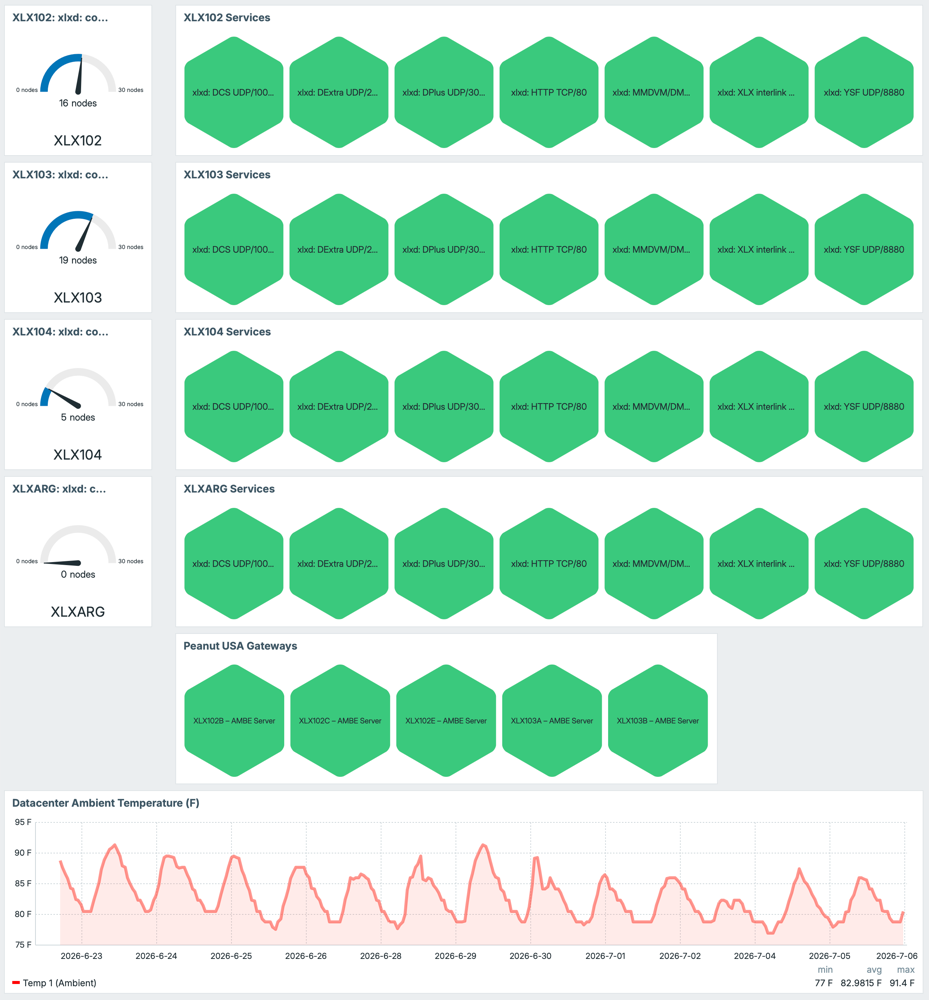Open XLX104 Services panel title menu
The width and height of the screenshot is (929, 1000).
[x=227, y=332]
